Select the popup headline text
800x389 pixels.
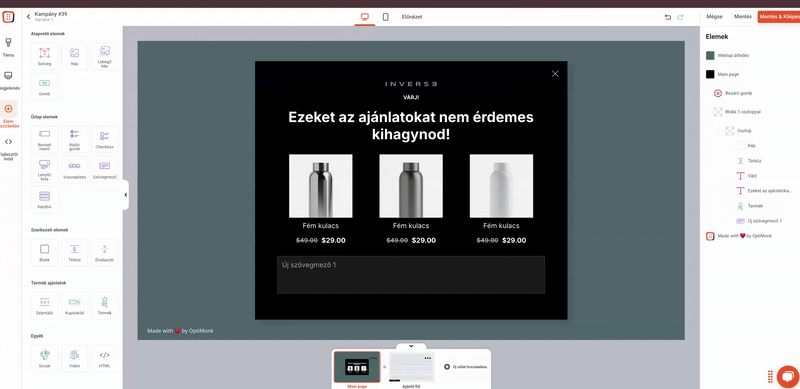click(411, 126)
